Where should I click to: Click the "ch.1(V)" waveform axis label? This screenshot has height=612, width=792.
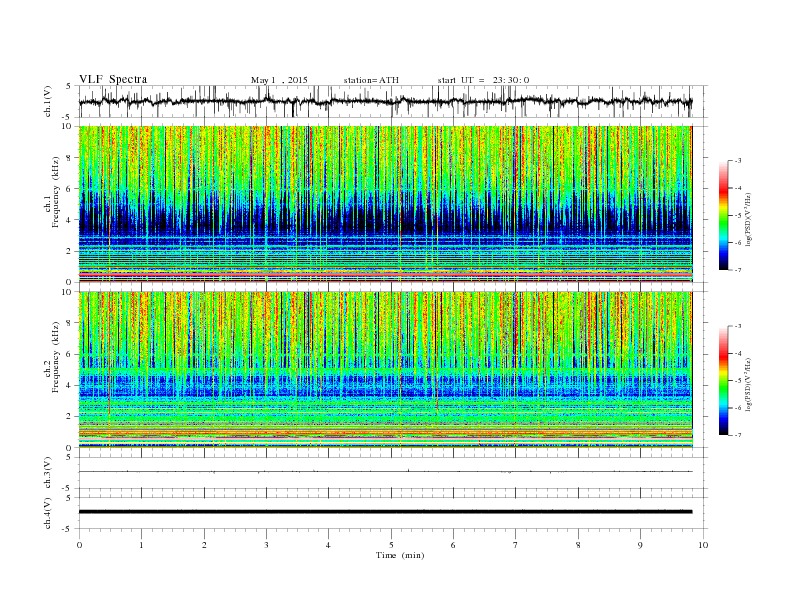click(x=48, y=102)
